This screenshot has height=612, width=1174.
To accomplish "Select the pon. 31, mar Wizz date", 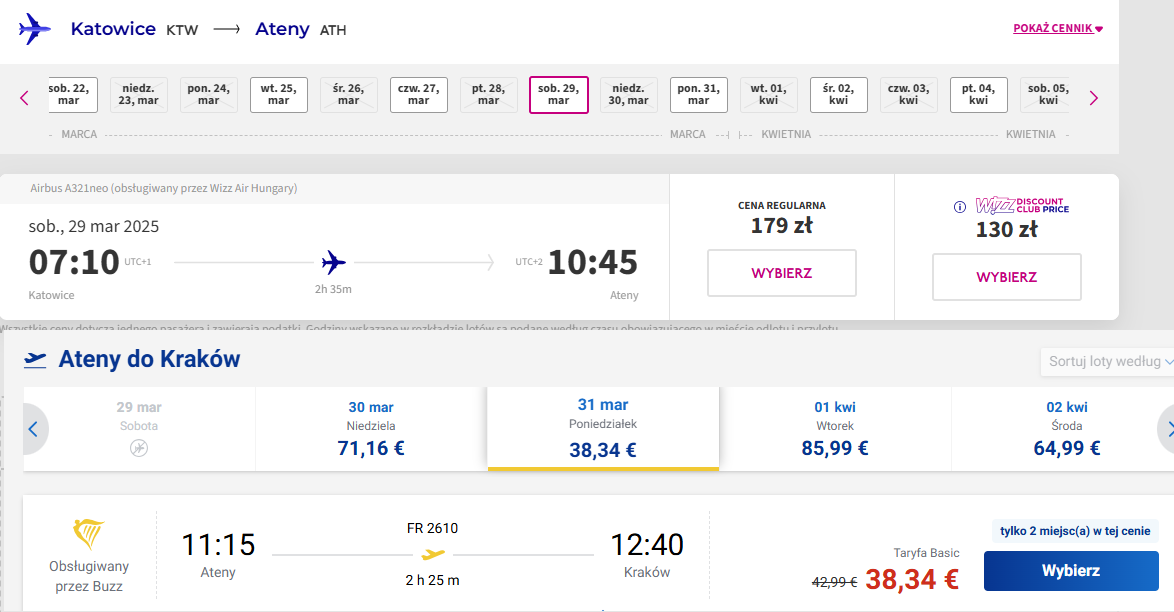I will tap(699, 95).
